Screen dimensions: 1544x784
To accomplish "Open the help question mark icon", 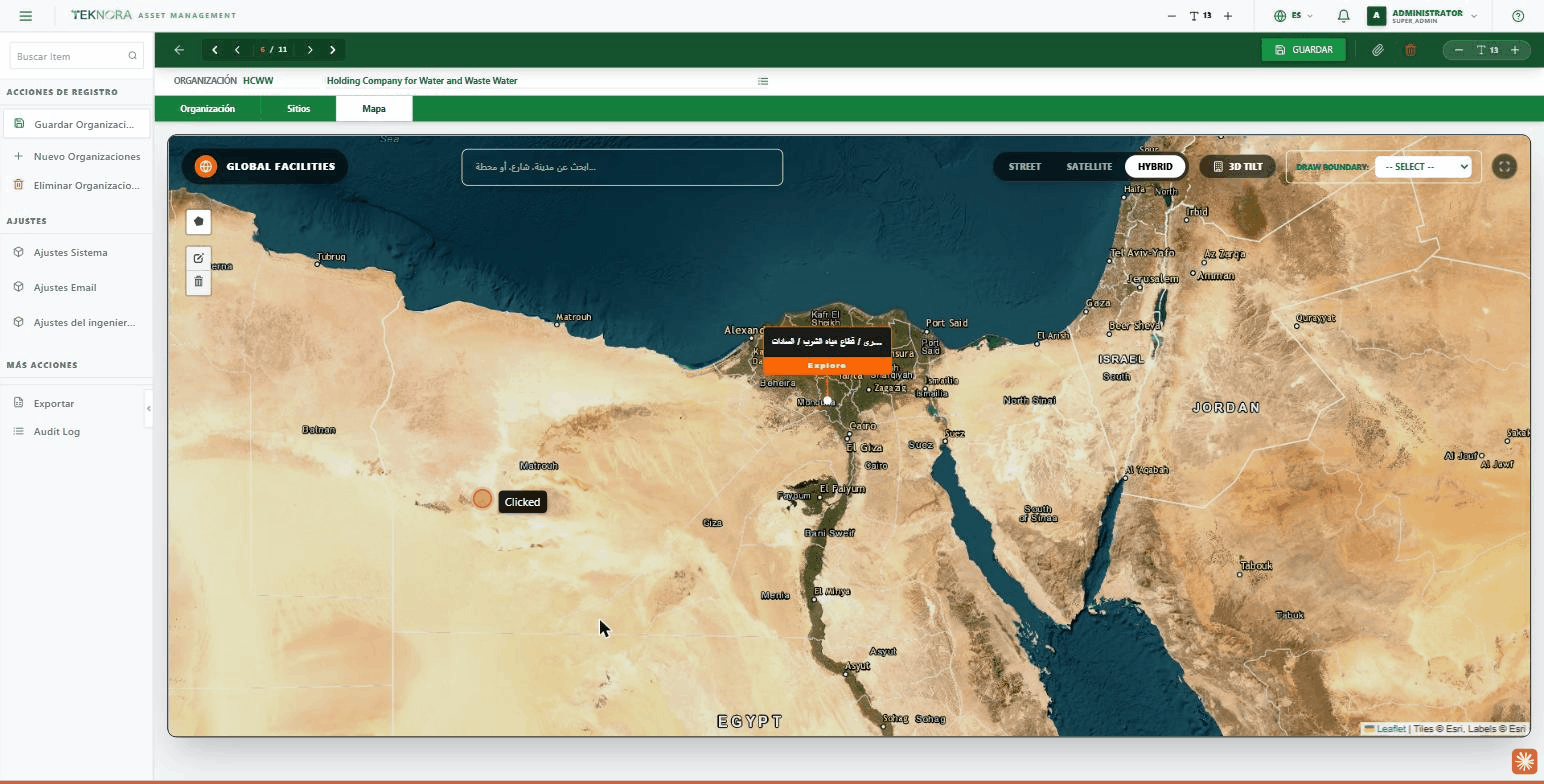I will [1518, 16].
